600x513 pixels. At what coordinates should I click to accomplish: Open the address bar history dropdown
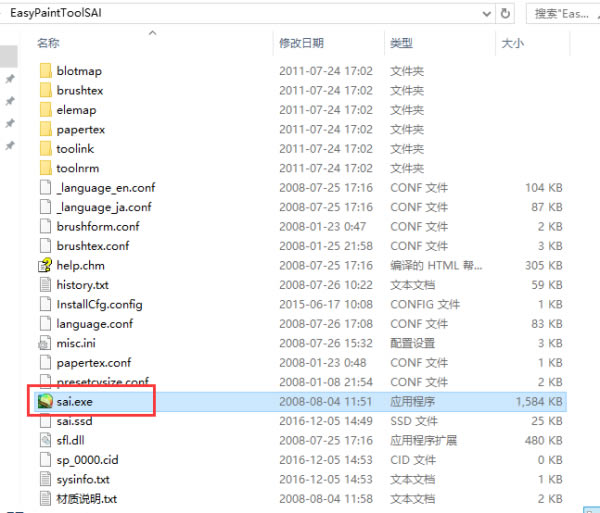[487, 14]
